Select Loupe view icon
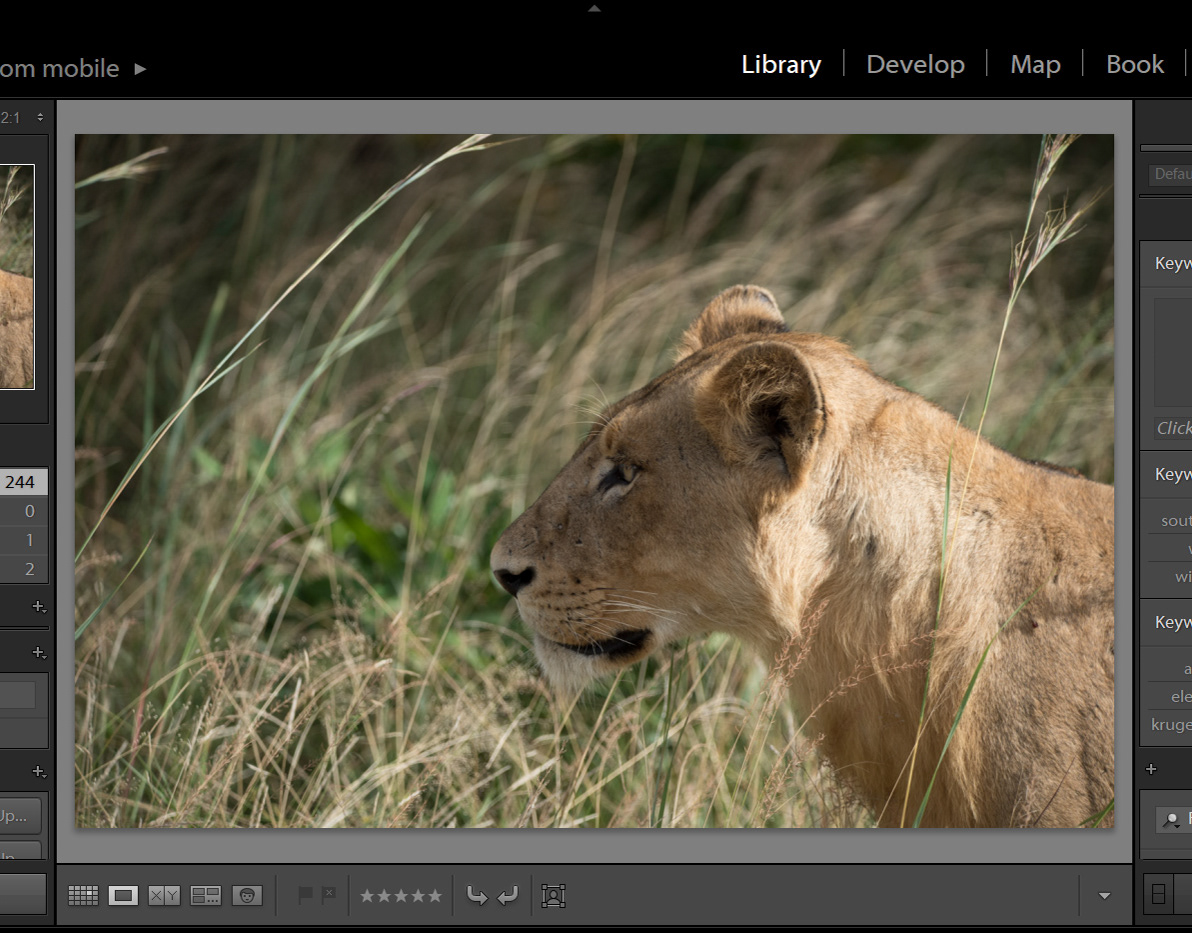Viewport: 1192px width, 933px height. click(123, 896)
